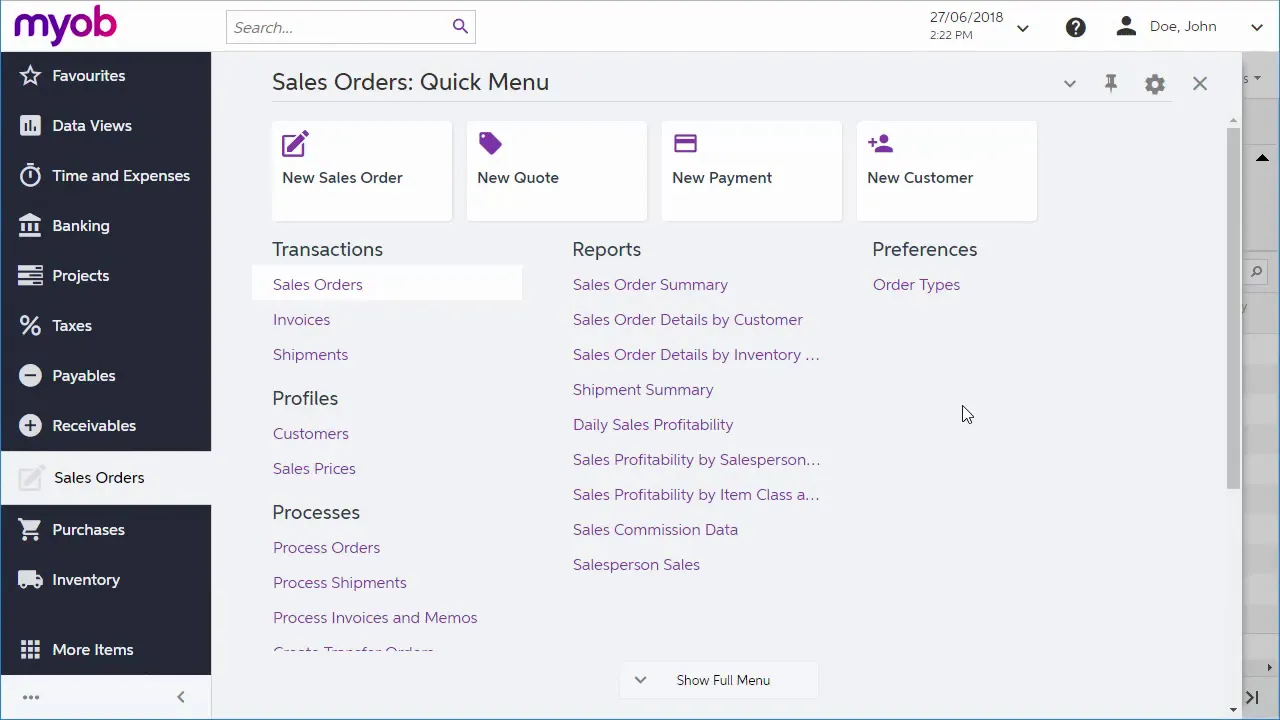Click the sidebar three-dots options icon
This screenshot has height=720, width=1280.
[30, 697]
